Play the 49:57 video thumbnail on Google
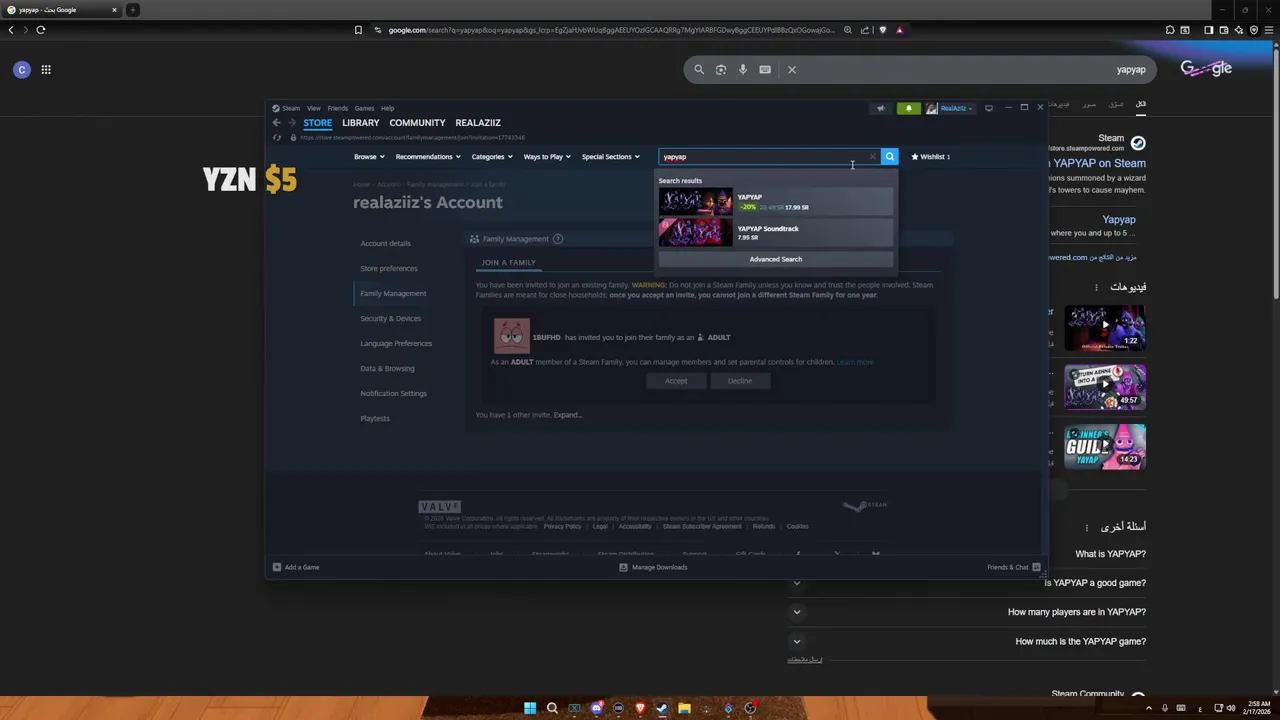 tap(1105, 387)
